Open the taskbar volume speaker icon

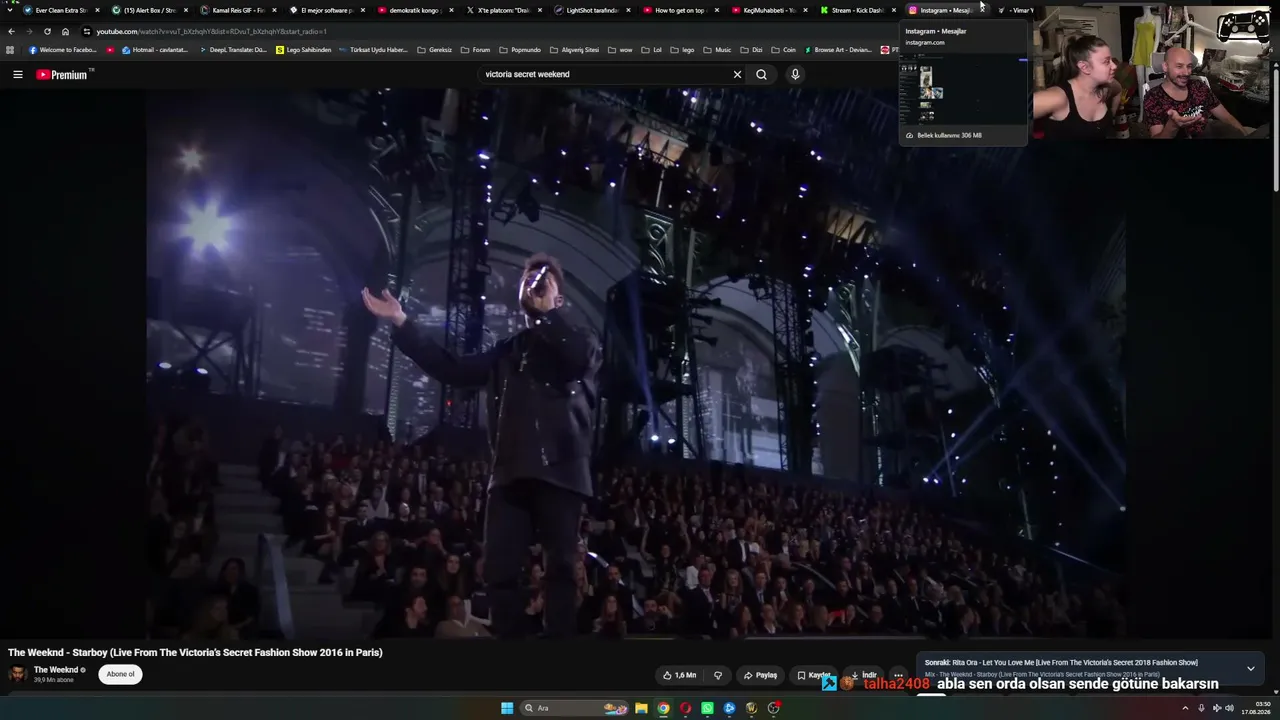pyautogui.click(x=1229, y=708)
